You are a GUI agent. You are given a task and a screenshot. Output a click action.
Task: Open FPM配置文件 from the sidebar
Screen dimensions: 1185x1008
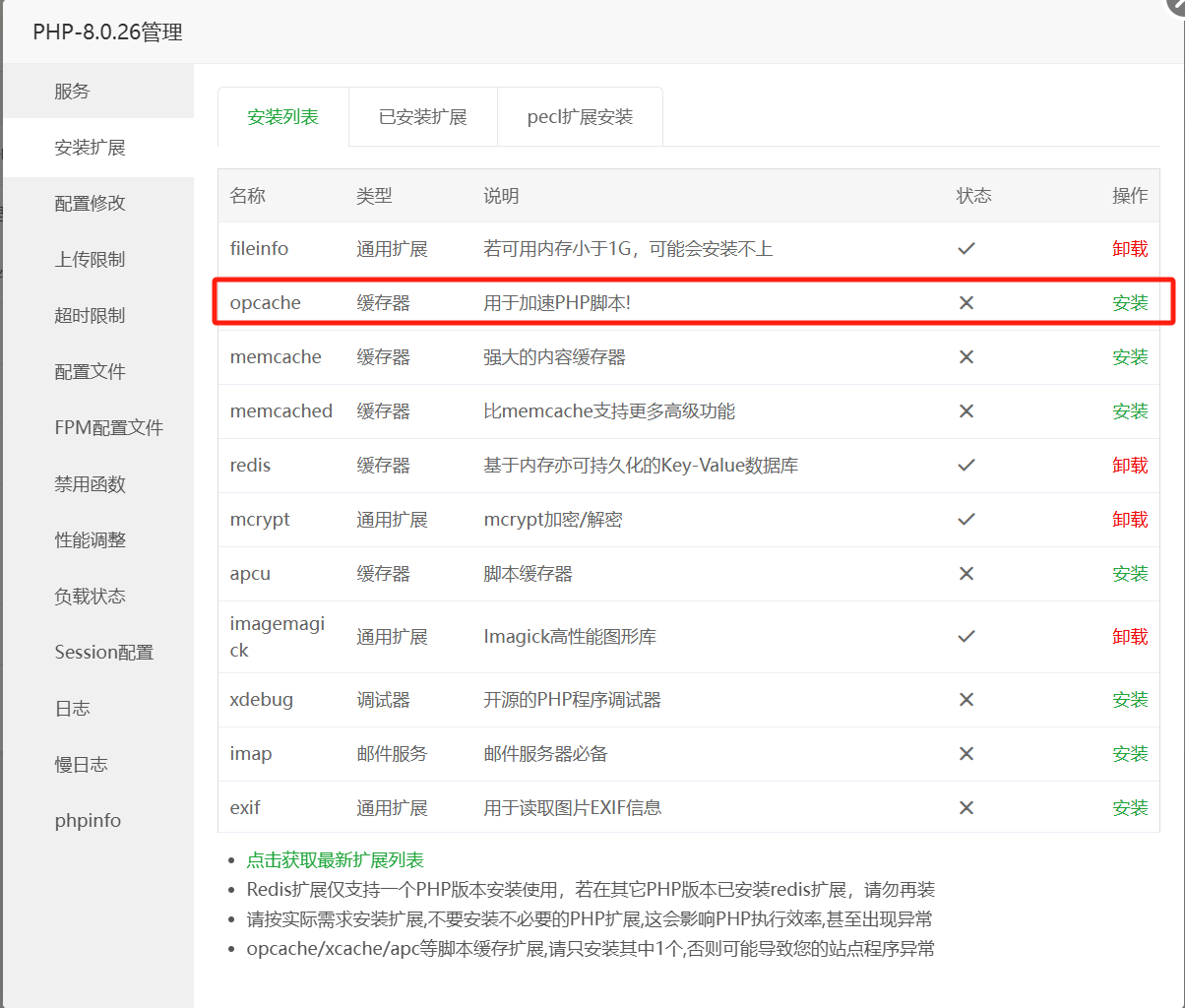tap(108, 428)
